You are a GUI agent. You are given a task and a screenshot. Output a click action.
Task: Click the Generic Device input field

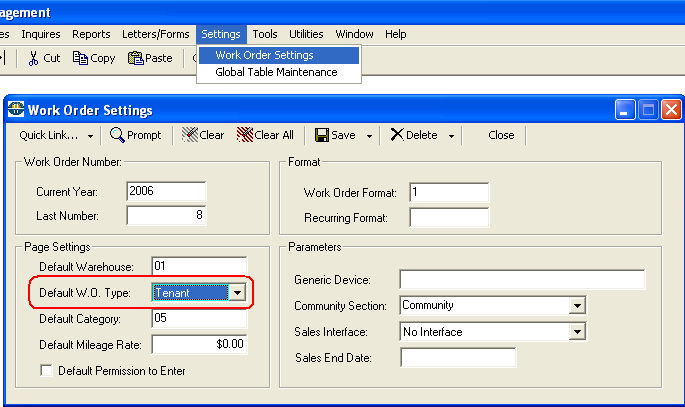(x=522, y=279)
